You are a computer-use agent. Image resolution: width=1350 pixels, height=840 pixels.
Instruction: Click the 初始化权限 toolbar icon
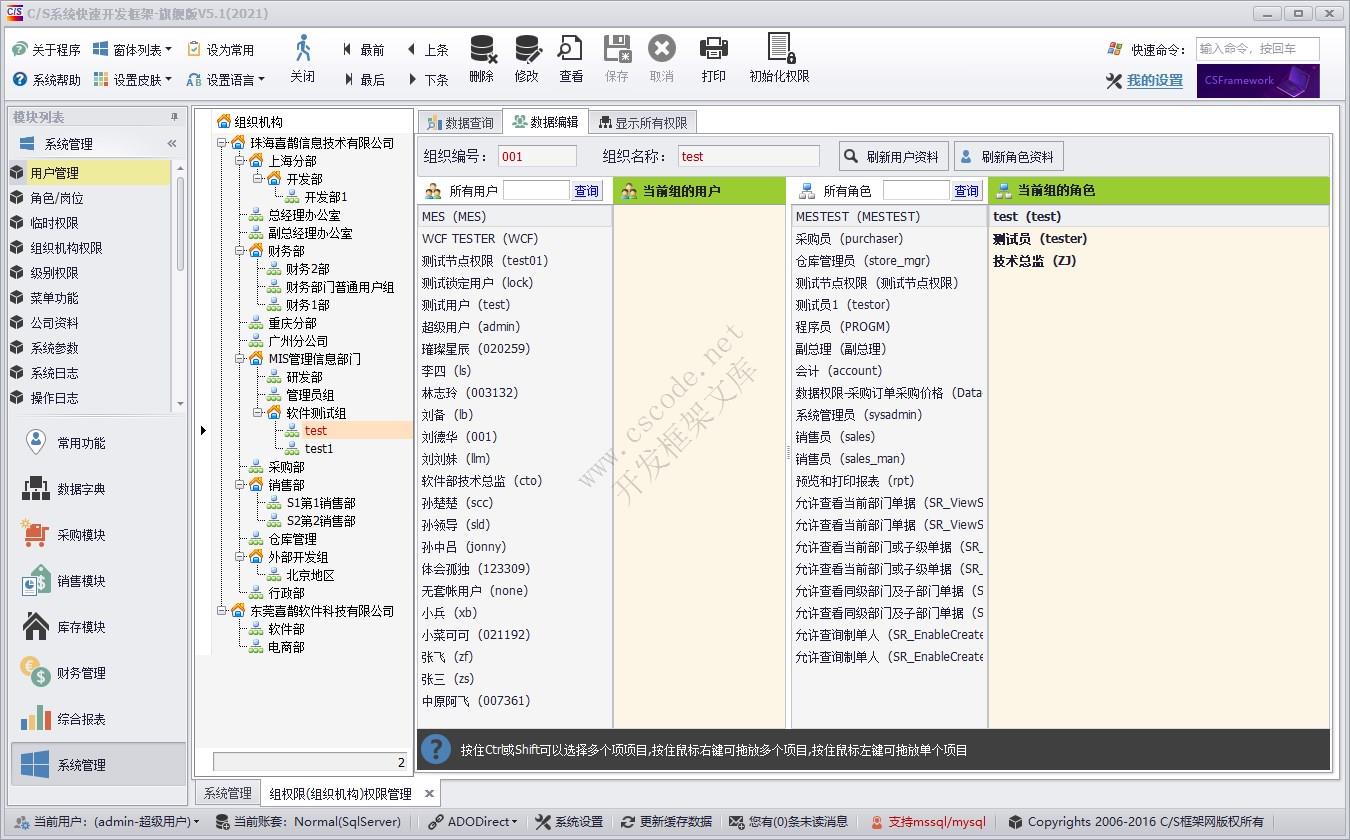[779, 57]
